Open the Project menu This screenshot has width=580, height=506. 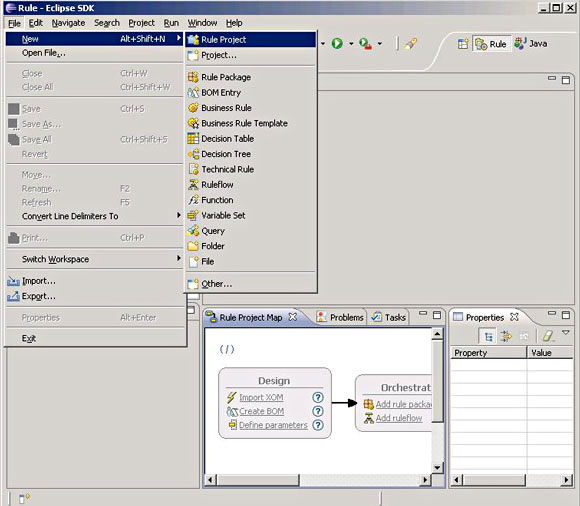(x=141, y=23)
